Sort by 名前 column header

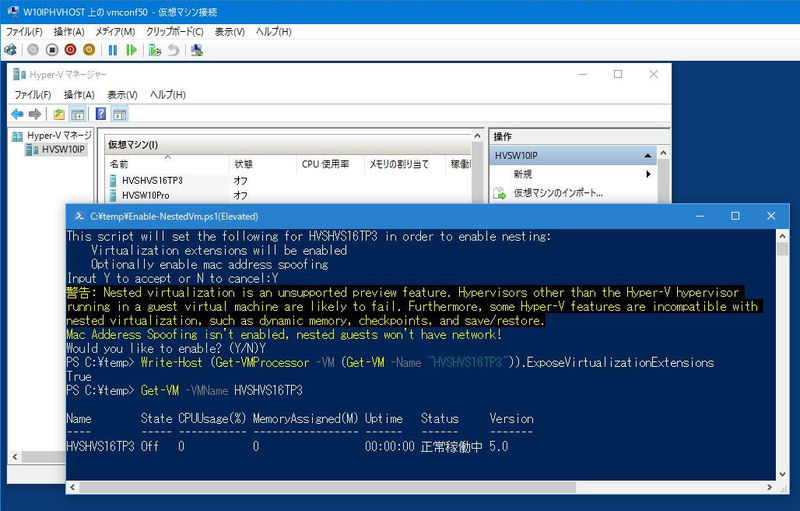[167, 164]
